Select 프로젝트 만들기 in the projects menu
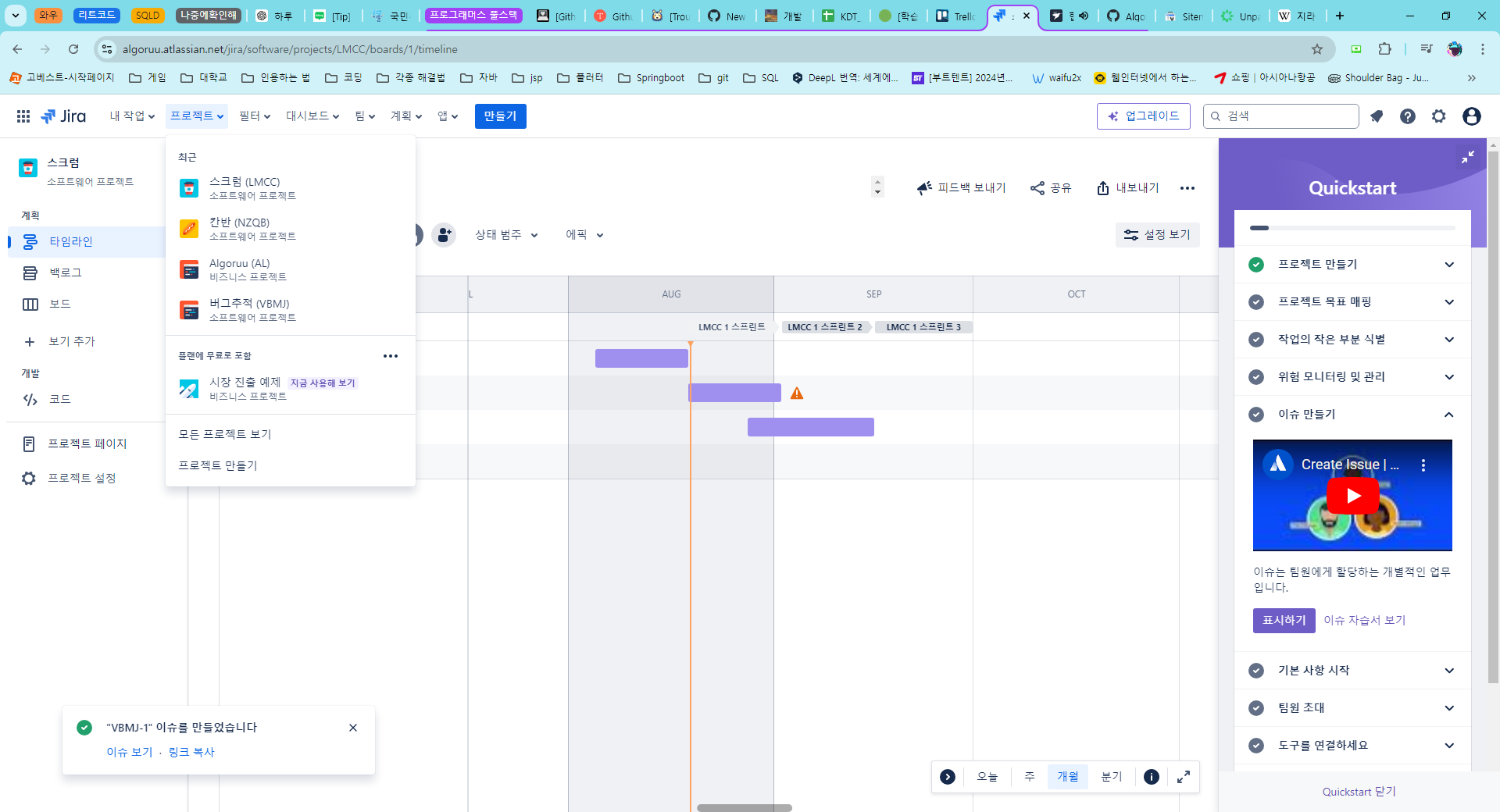The width and height of the screenshot is (1500, 812). point(291,465)
